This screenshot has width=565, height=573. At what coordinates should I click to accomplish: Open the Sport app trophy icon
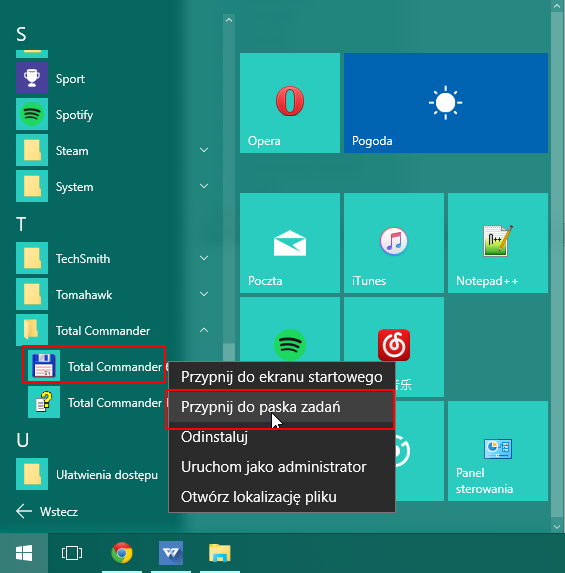coord(32,78)
